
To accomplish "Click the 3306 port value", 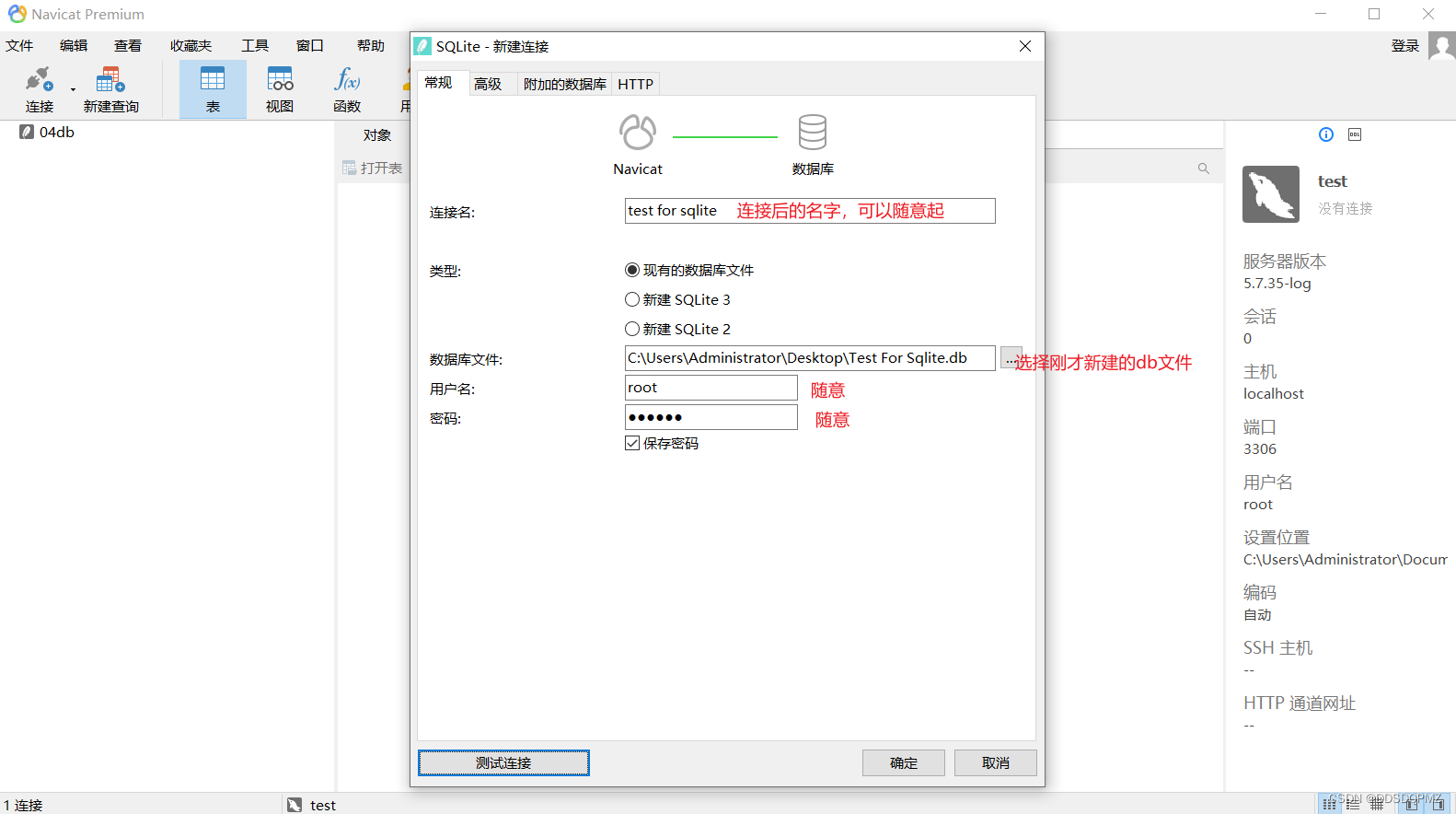I will pos(1260,449).
